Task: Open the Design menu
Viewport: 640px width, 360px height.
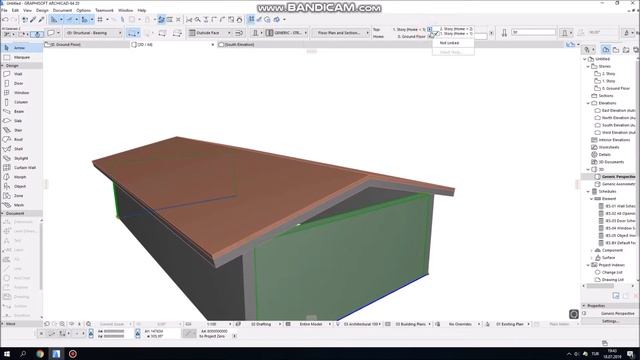Action: [x=42, y=10]
